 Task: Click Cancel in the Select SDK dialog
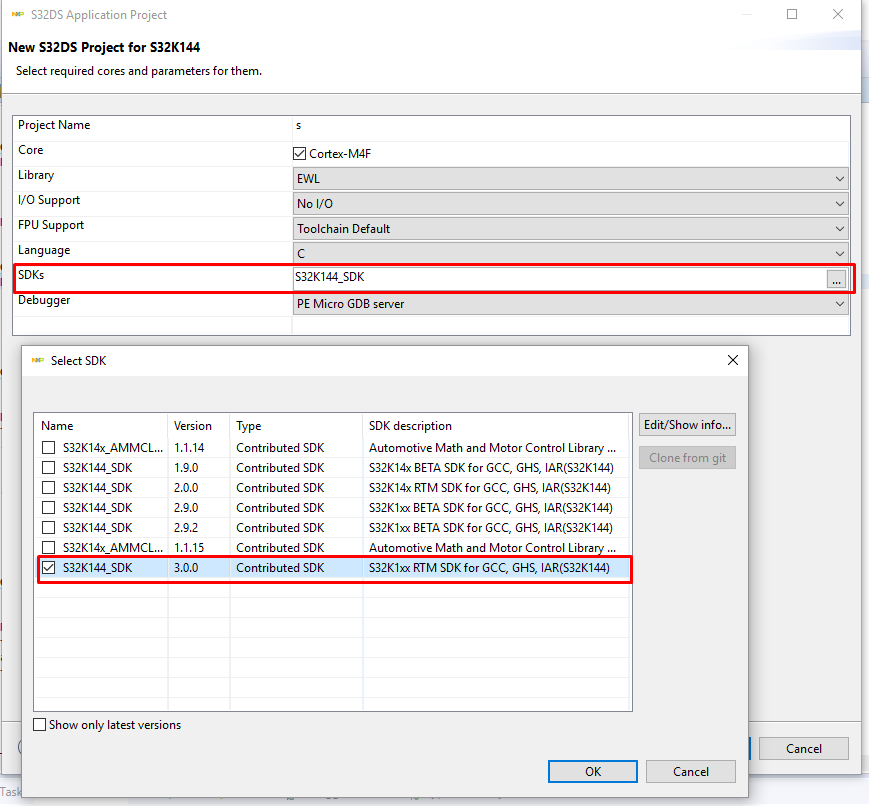pos(691,772)
